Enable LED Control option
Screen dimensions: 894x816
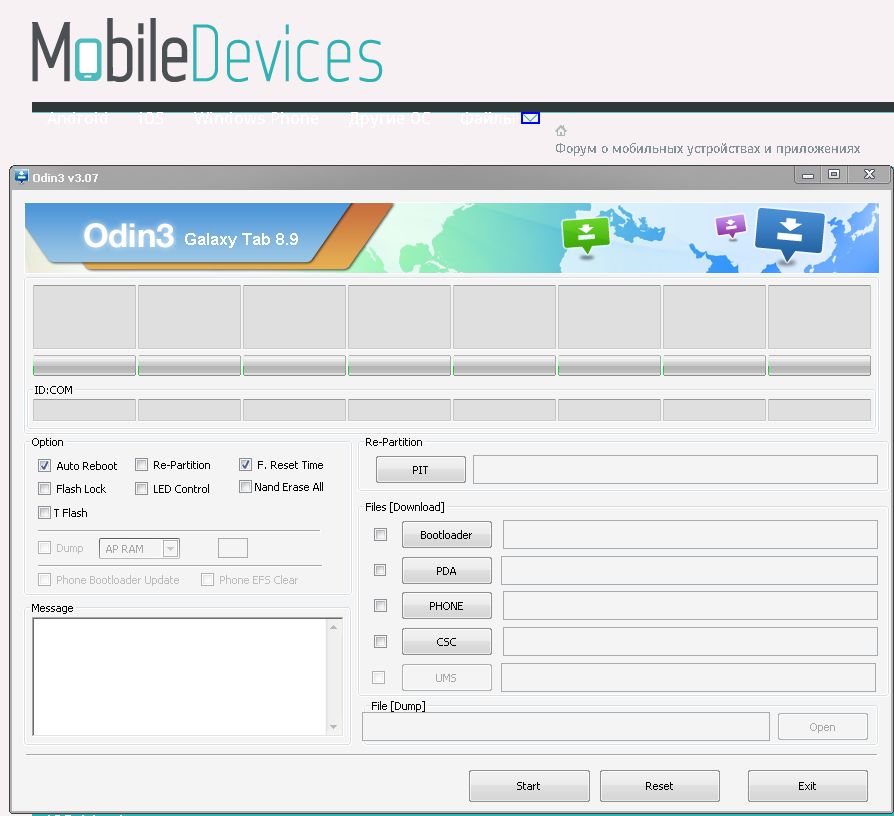[141, 489]
